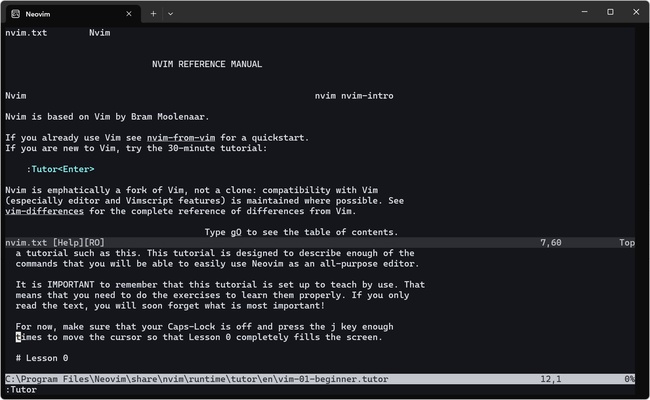
Task: Follow the nvim-from-vim help link
Action: point(181,138)
